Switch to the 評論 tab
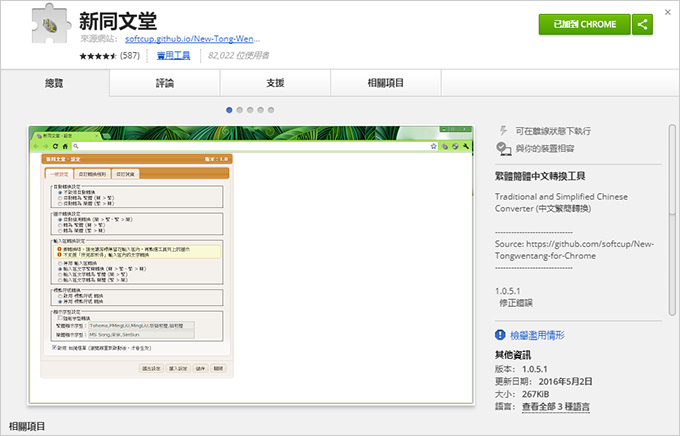680x436 pixels. (165, 83)
